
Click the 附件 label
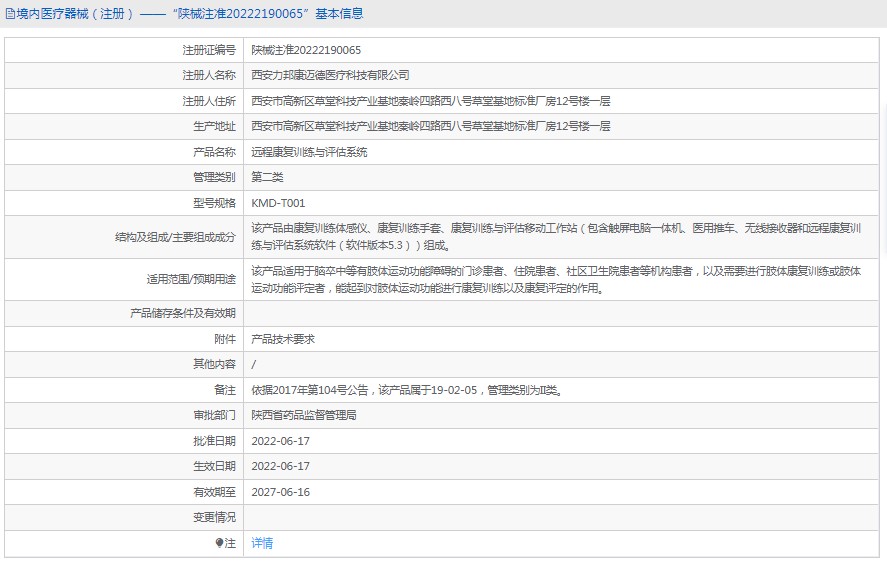[x=225, y=339]
